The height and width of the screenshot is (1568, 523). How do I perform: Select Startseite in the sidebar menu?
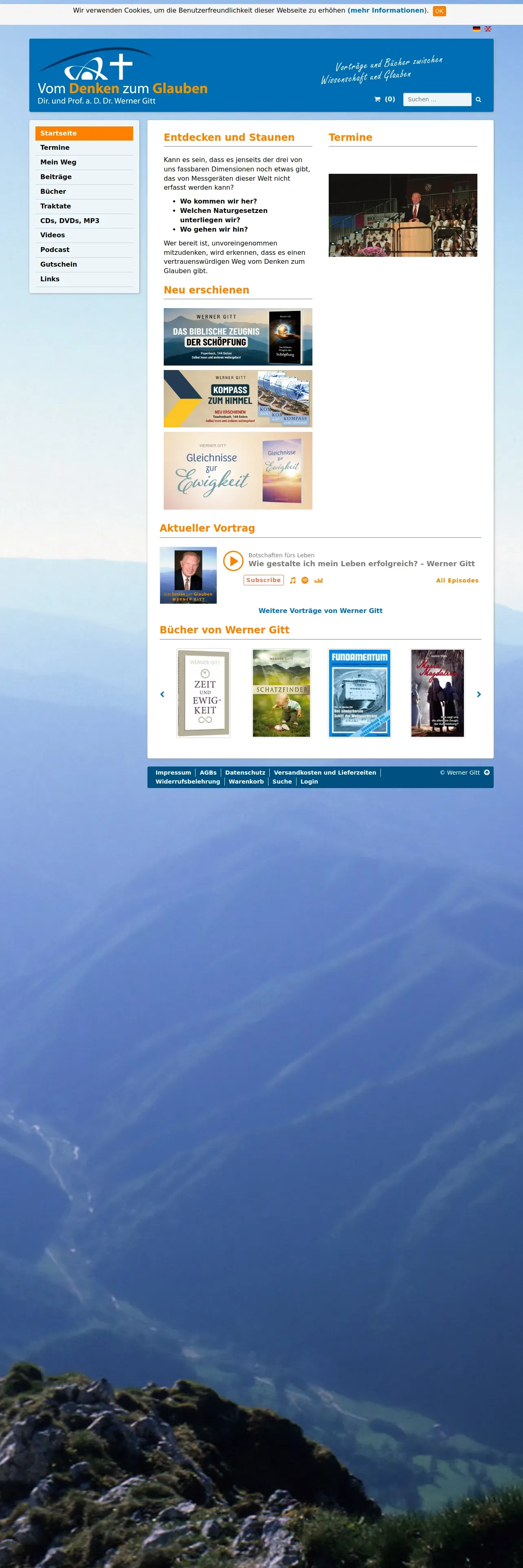point(84,133)
